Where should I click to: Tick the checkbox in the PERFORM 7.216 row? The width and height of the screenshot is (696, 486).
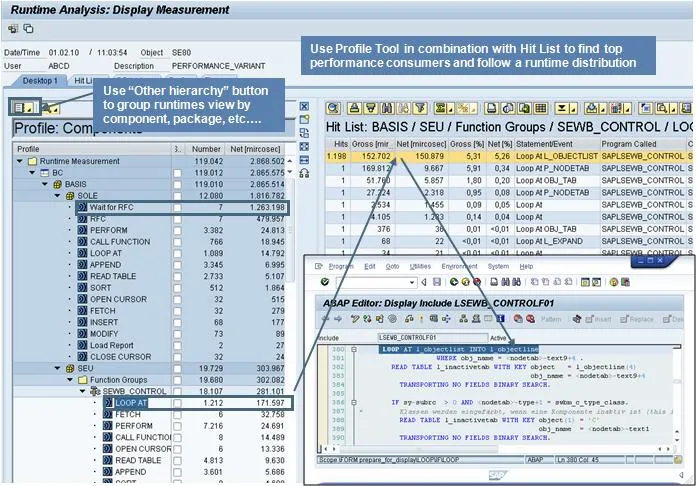(x=177, y=426)
